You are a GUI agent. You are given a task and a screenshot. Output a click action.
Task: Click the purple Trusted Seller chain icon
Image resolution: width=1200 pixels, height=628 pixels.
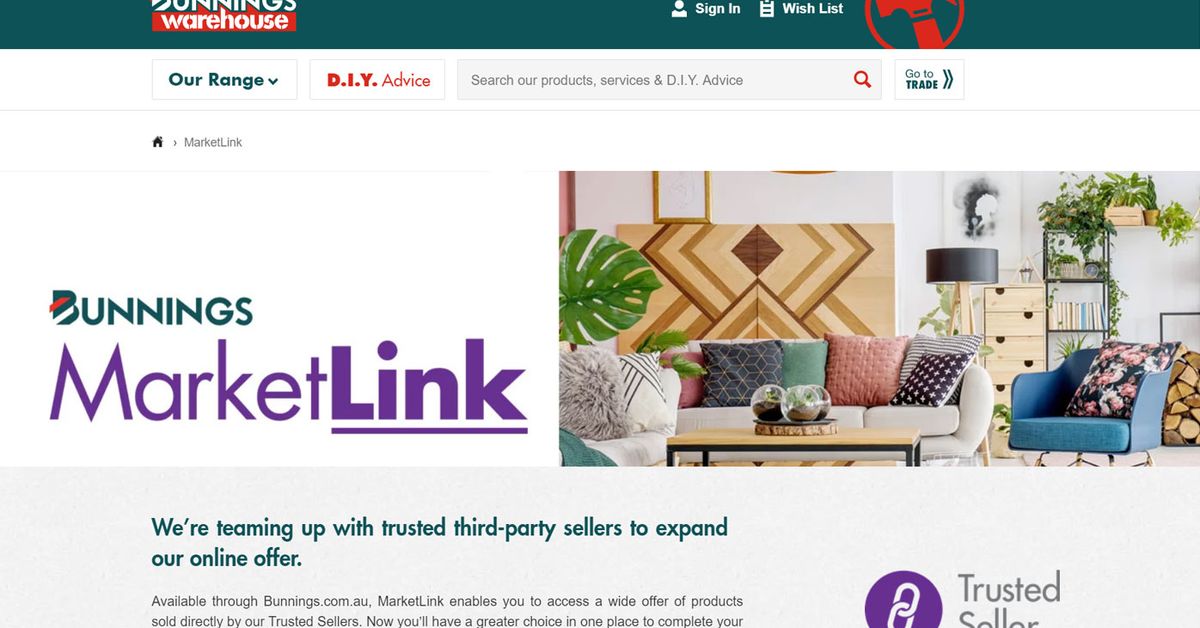click(x=903, y=602)
